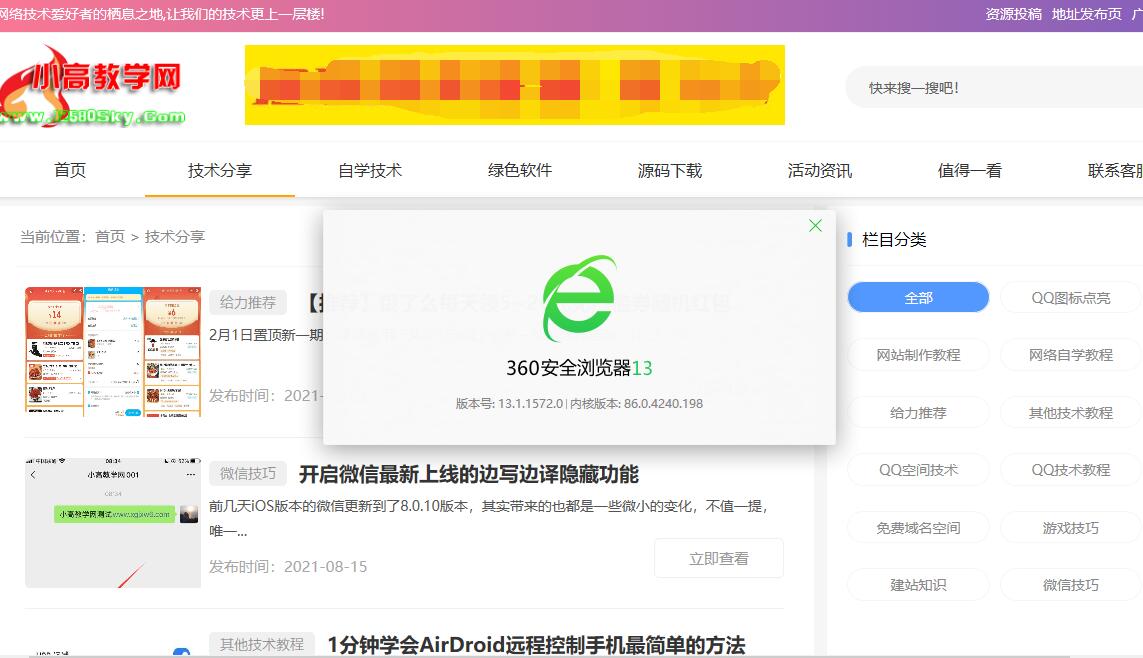Select the 网站制作教程 category

pos(918,355)
